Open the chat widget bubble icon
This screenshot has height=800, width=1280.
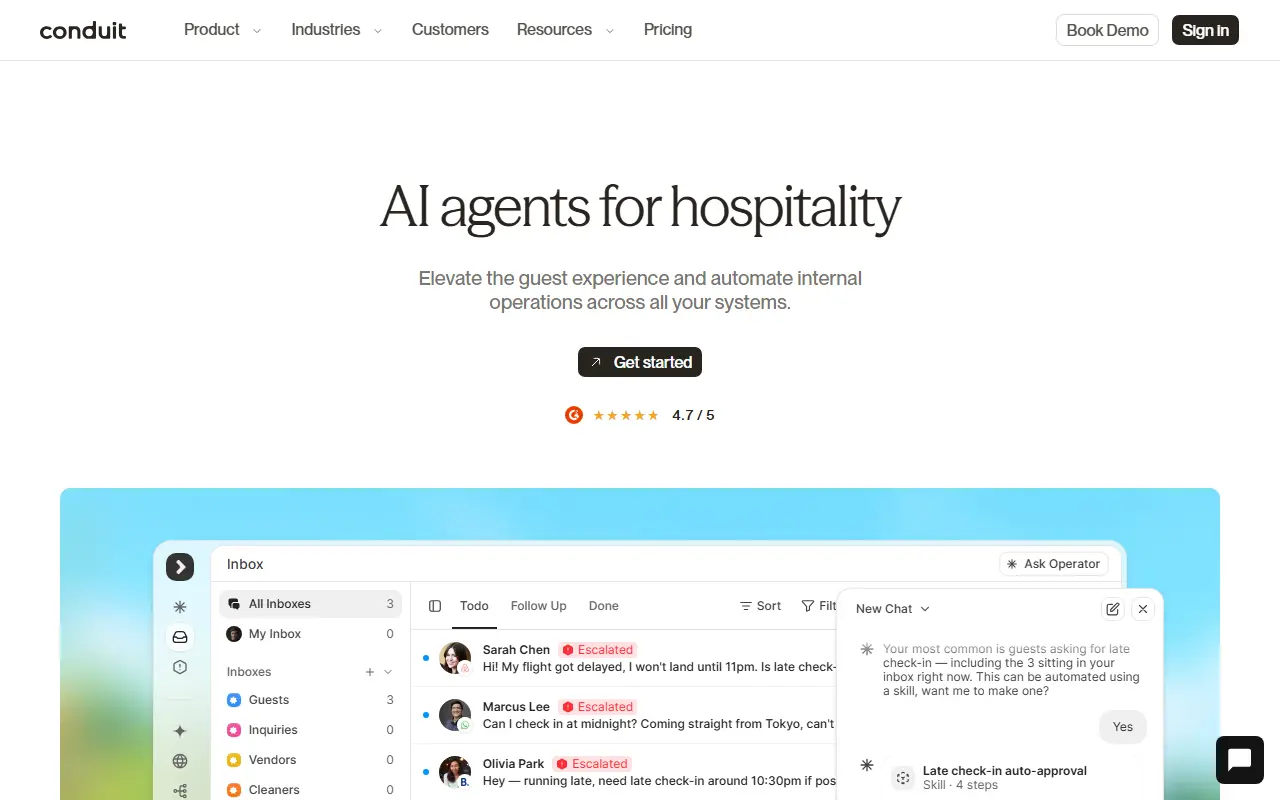(1240, 760)
